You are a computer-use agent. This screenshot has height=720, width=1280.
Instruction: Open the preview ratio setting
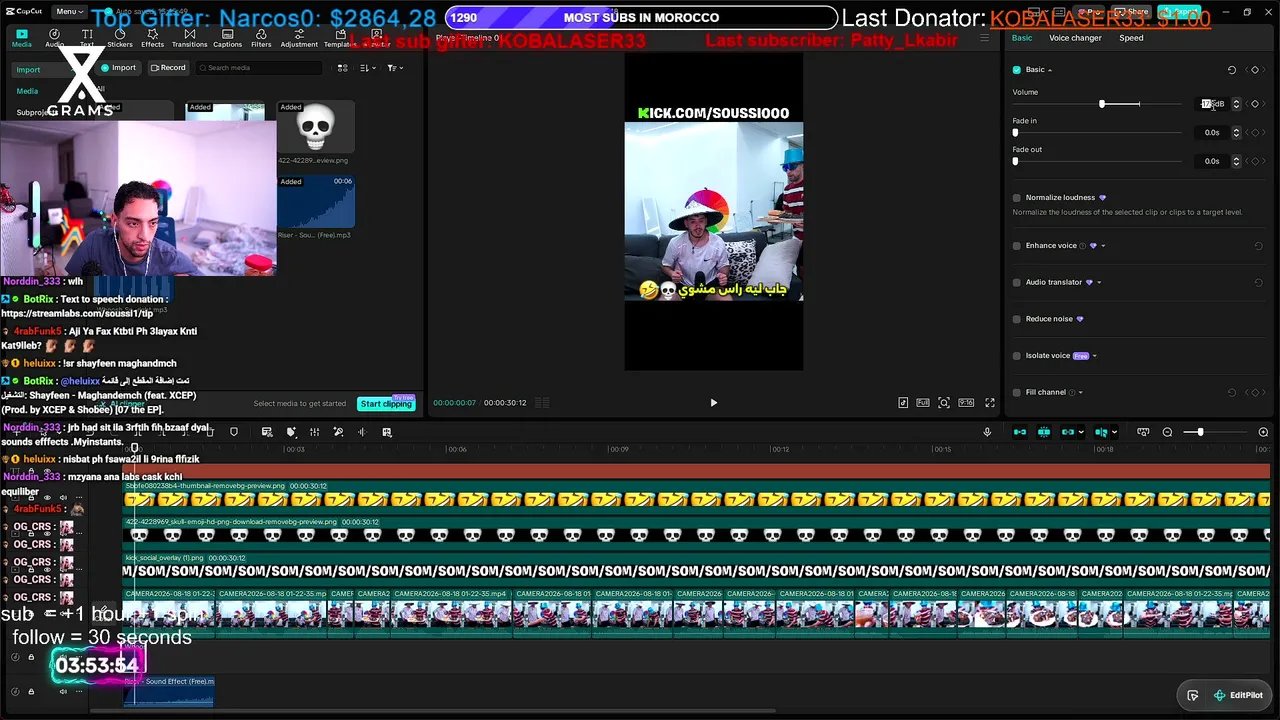[x=966, y=403]
